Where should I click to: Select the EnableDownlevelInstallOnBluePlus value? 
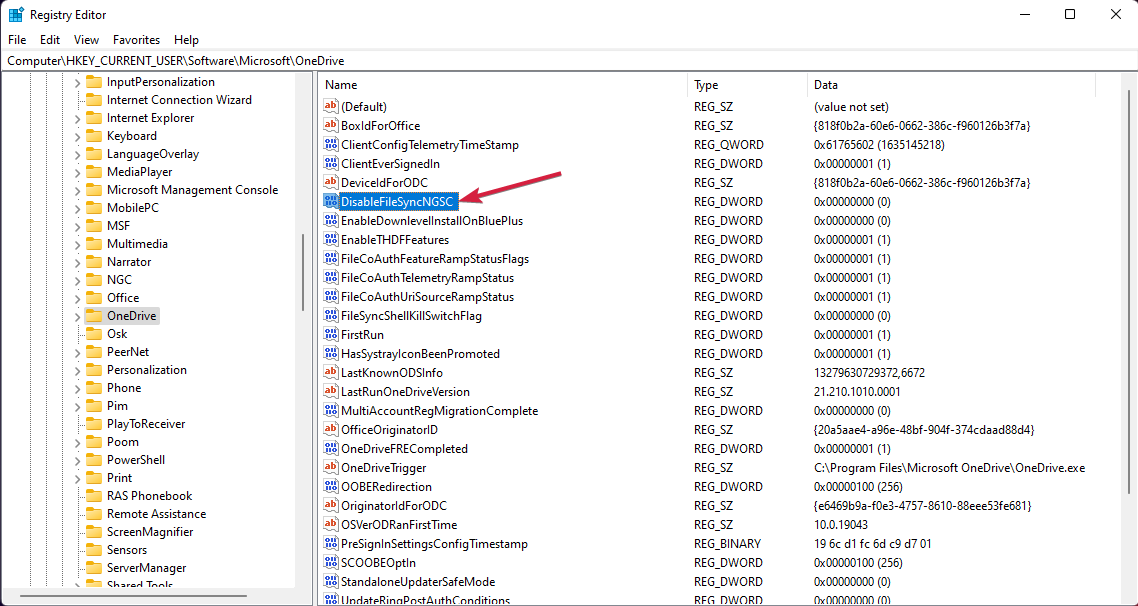[x=432, y=221]
